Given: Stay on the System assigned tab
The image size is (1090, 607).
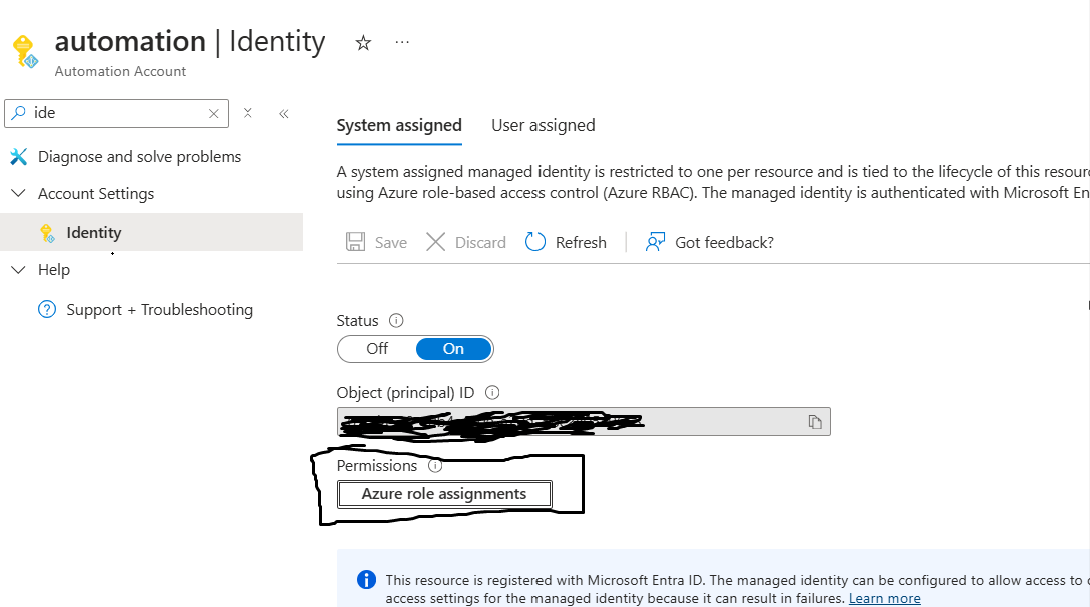Looking at the screenshot, I should pos(399,125).
